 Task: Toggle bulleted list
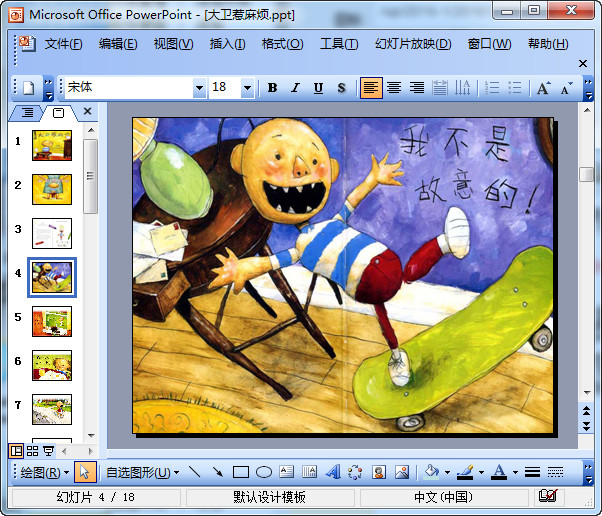514,88
